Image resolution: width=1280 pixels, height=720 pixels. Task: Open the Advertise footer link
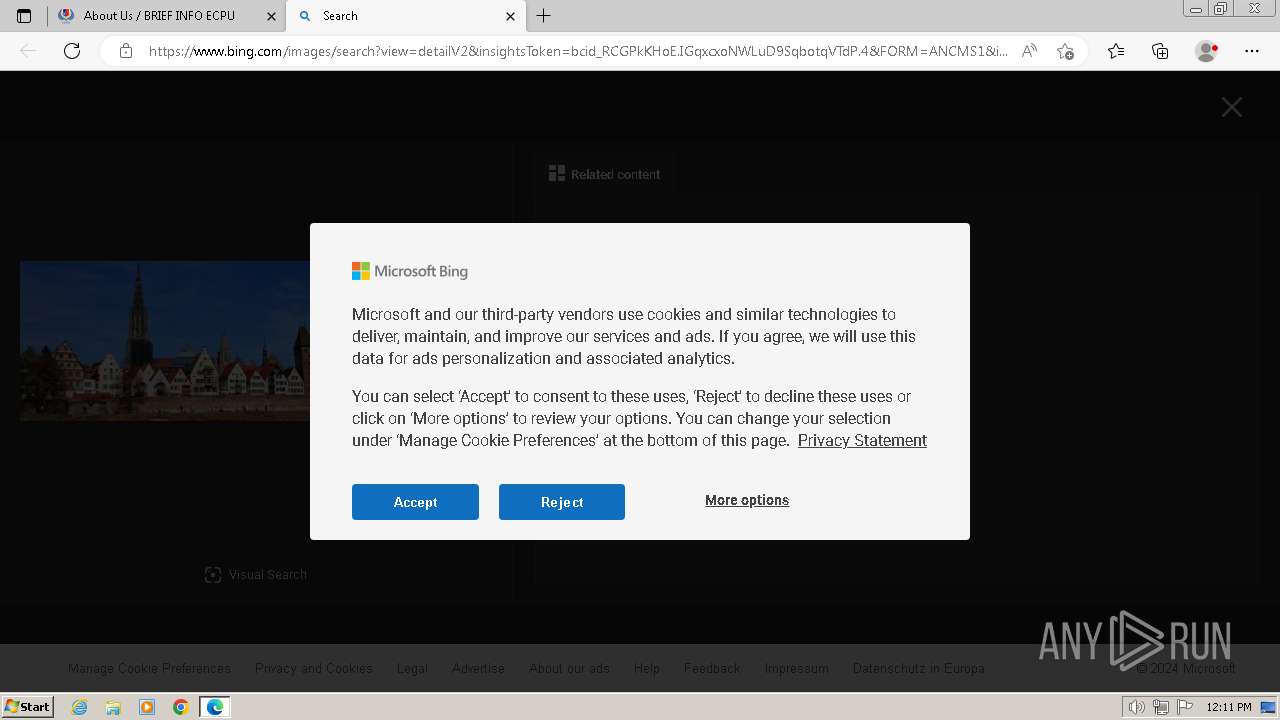(478, 668)
